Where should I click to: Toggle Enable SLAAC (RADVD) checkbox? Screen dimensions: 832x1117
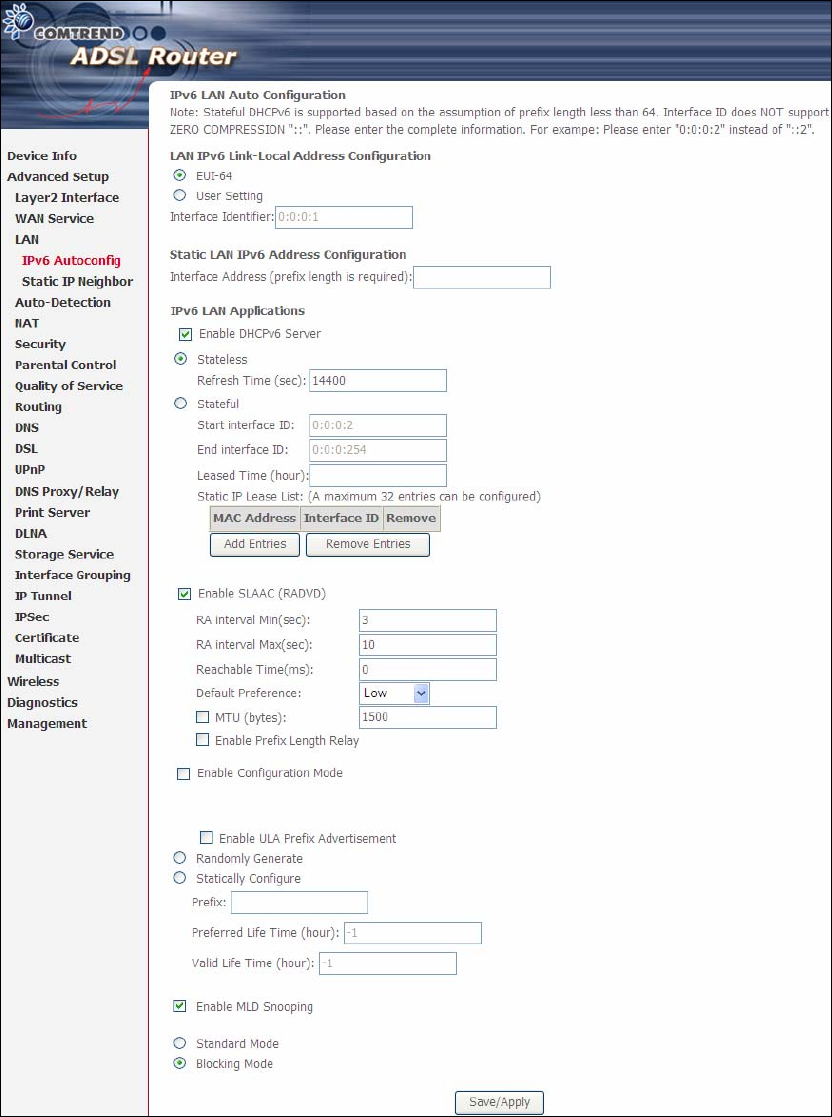click(x=185, y=593)
